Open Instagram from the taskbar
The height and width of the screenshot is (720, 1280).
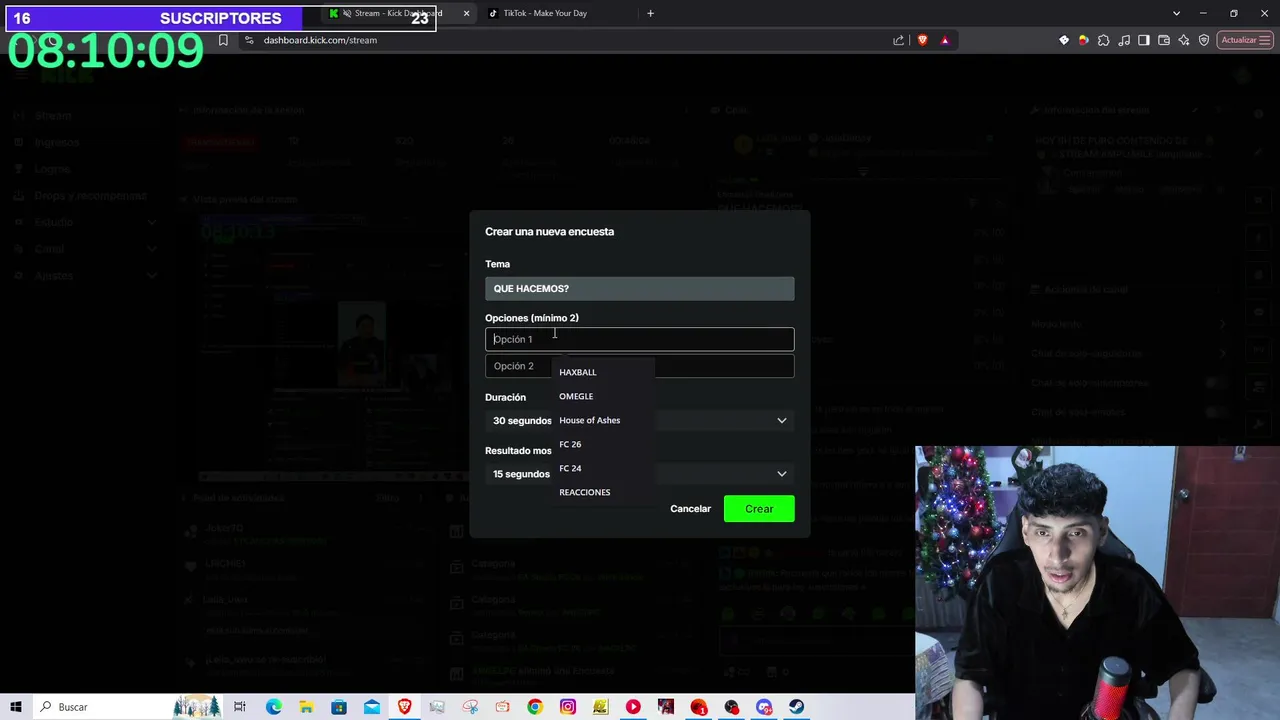tap(568, 707)
